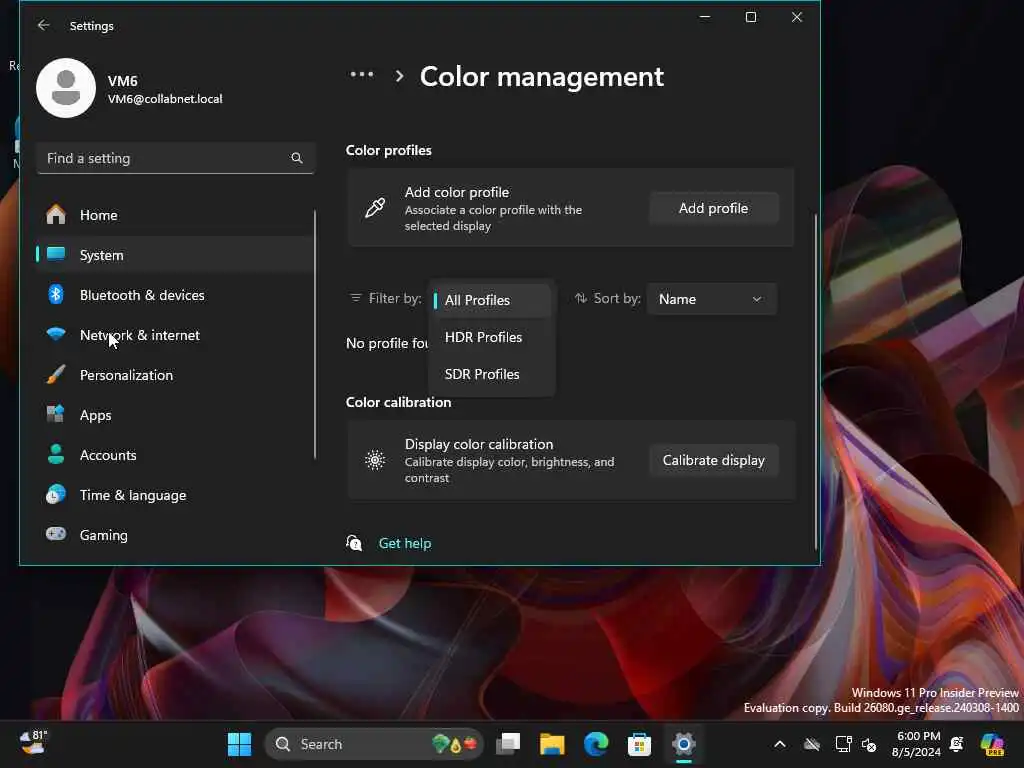Click the Find a setting search field
Screen dimensions: 1024x768
click(175, 158)
